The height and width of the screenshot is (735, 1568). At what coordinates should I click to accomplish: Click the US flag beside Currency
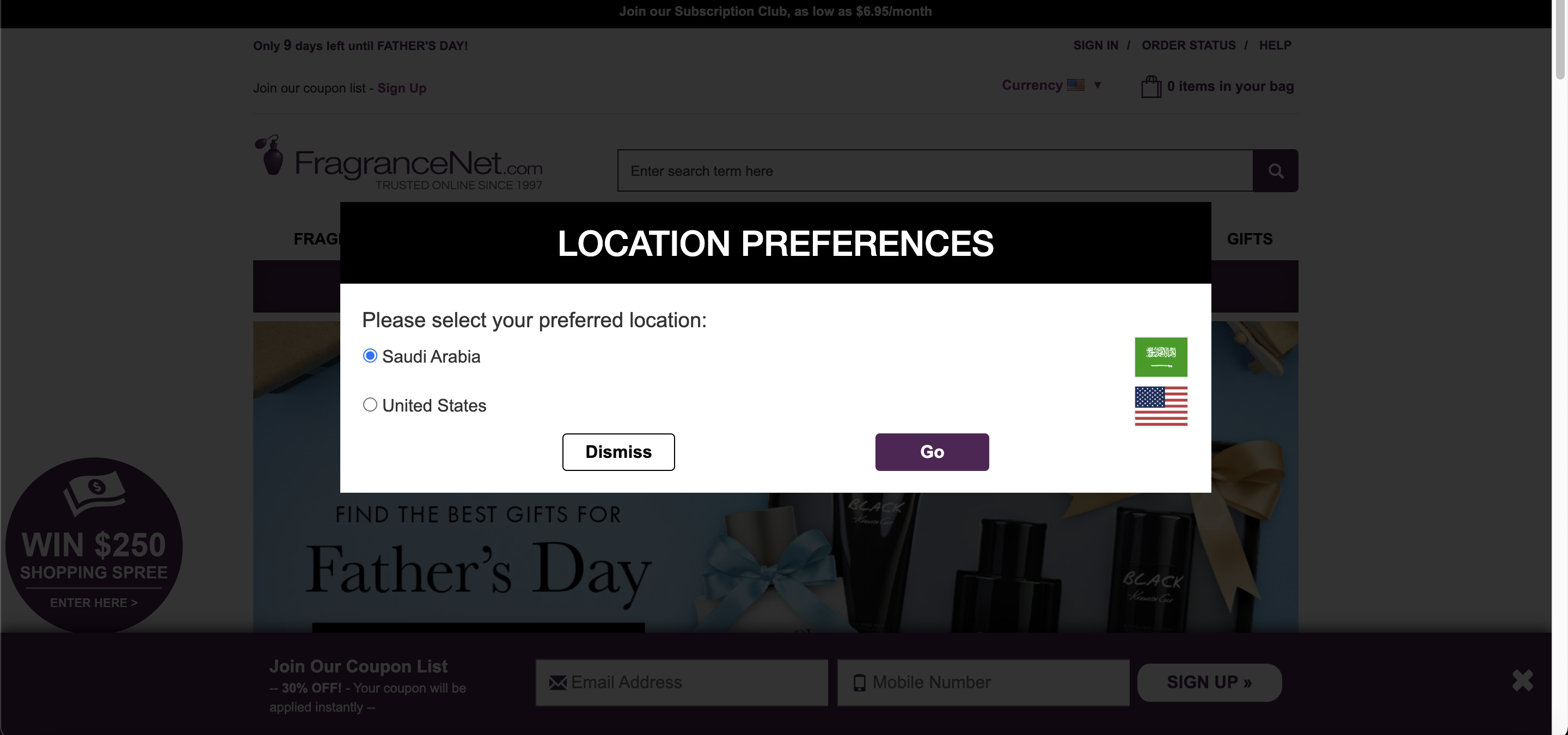point(1076,85)
